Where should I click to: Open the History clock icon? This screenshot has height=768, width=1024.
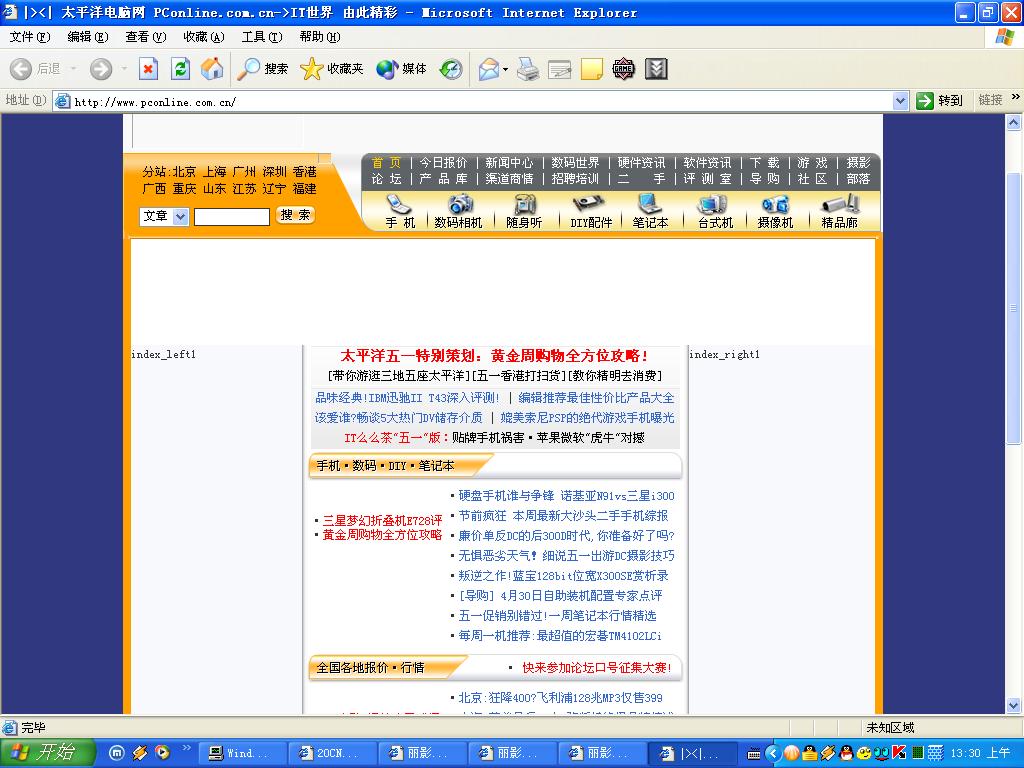tap(451, 69)
